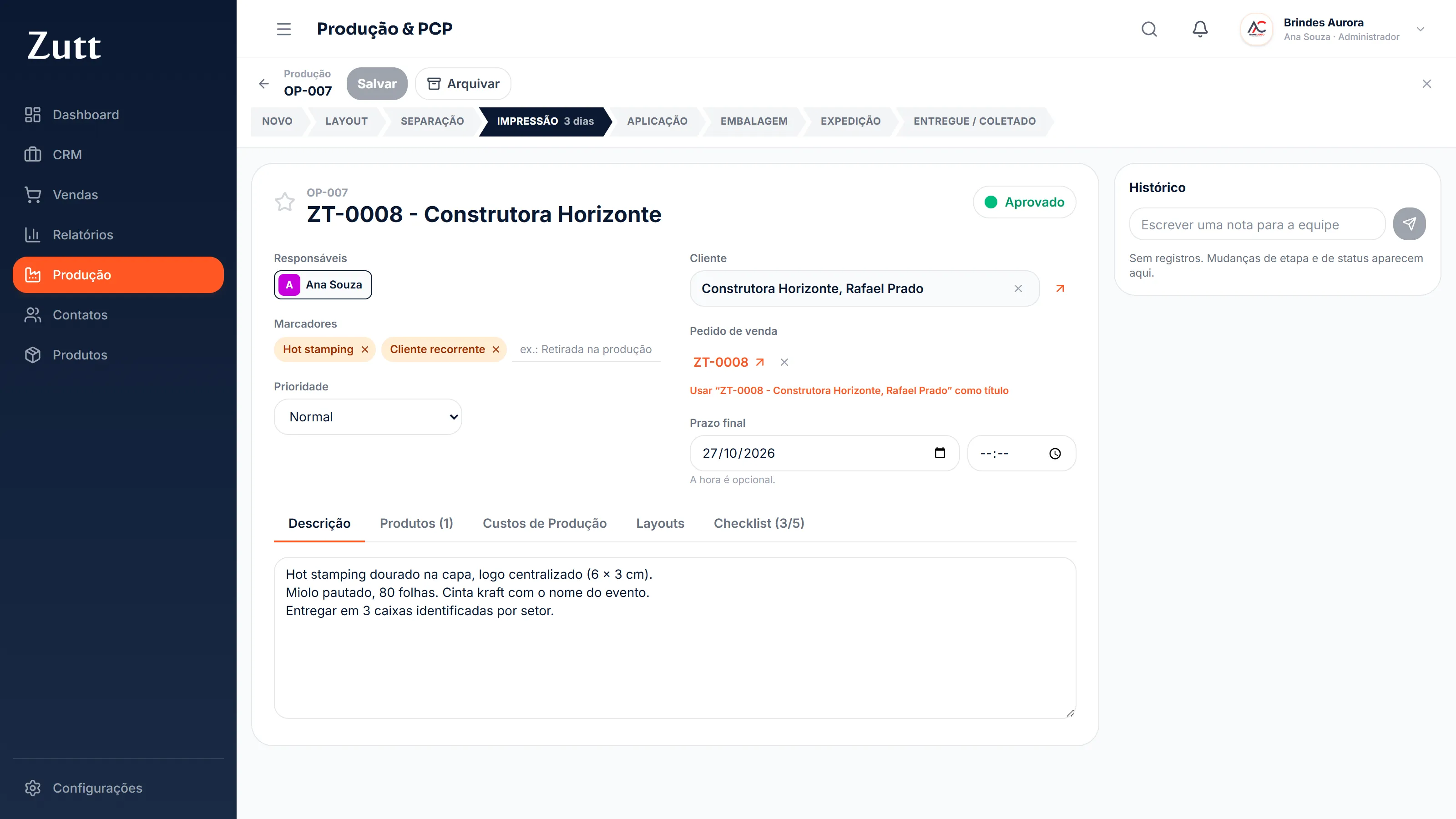Expand the account menu chevron
Image resolution: width=1456 pixels, height=819 pixels.
coord(1421,29)
